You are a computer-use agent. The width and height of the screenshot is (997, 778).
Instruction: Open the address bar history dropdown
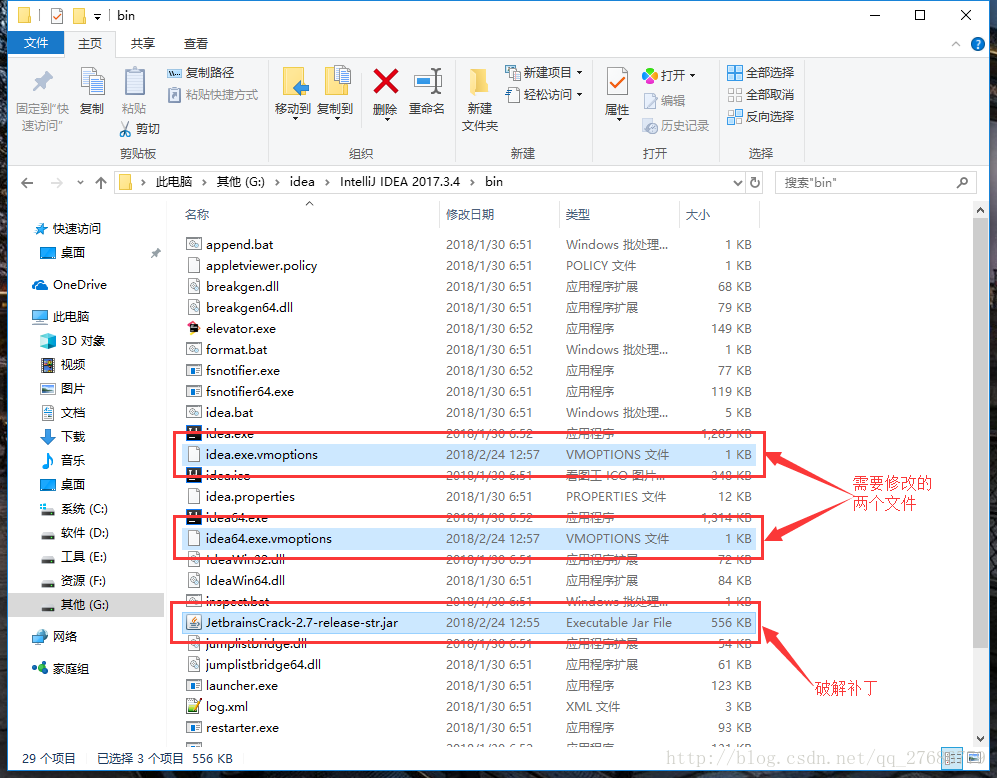[738, 182]
